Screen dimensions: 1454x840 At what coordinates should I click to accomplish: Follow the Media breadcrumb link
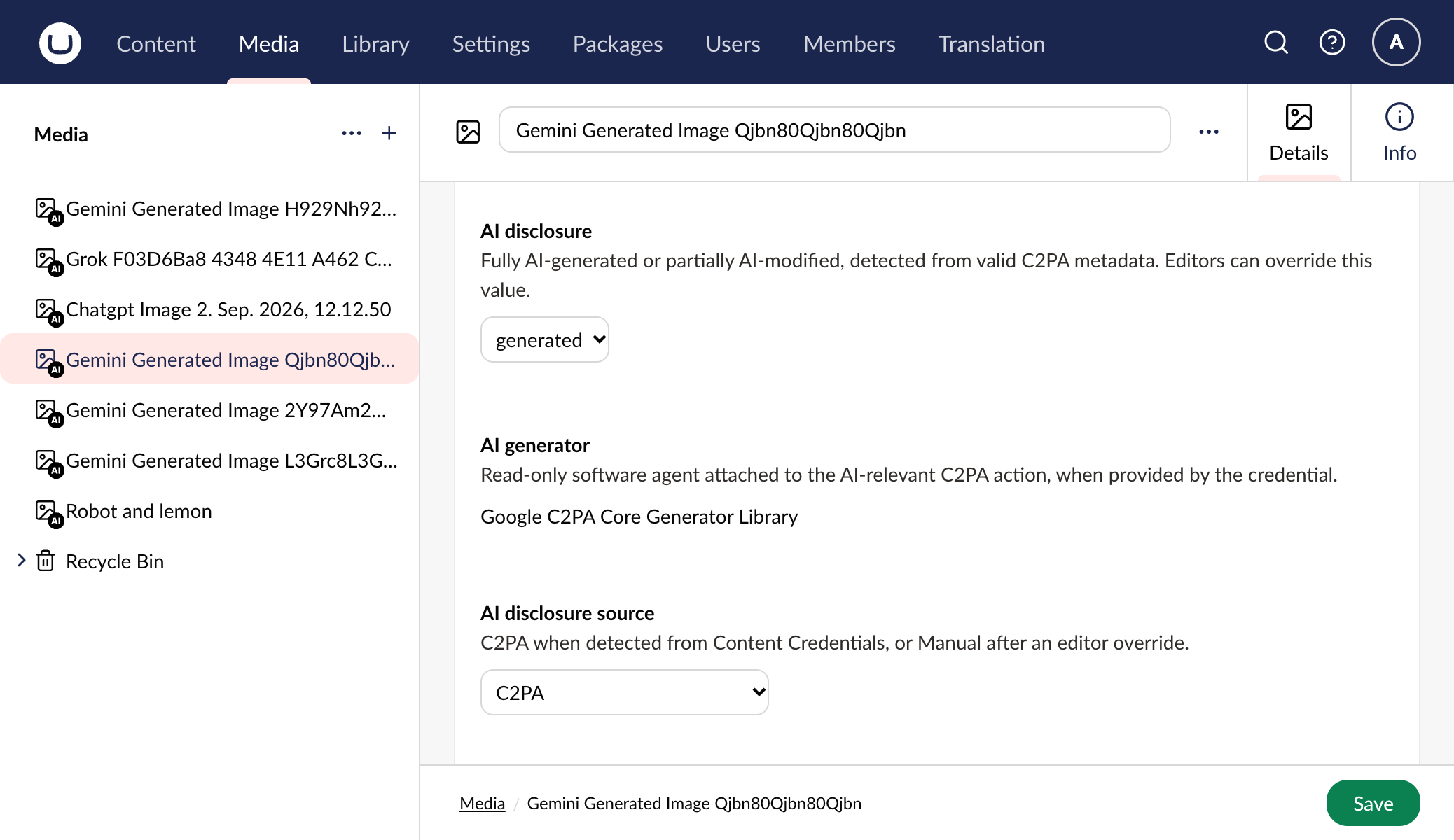(x=482, y=803)
